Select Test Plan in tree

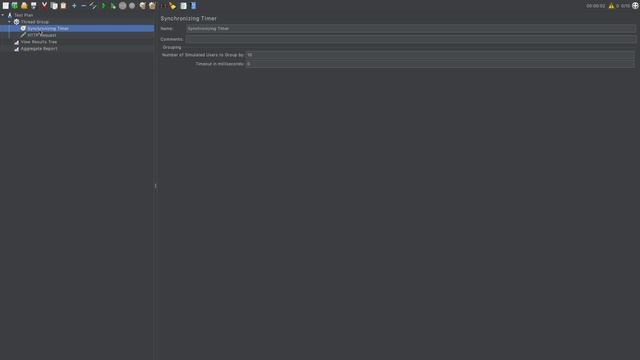[24, 15]
